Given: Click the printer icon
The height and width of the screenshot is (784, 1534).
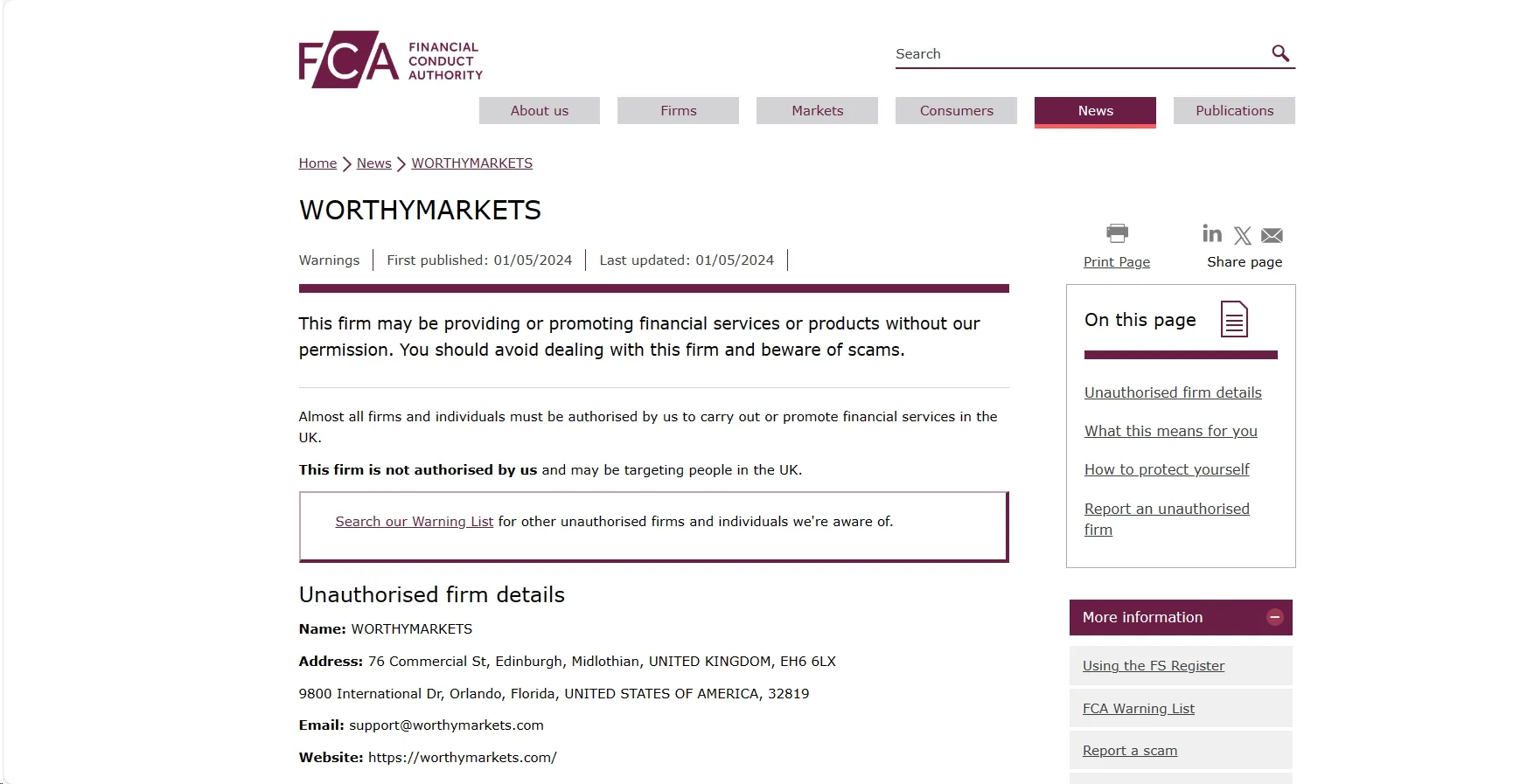Looking at the screenshot, I should click(1117, 233).
